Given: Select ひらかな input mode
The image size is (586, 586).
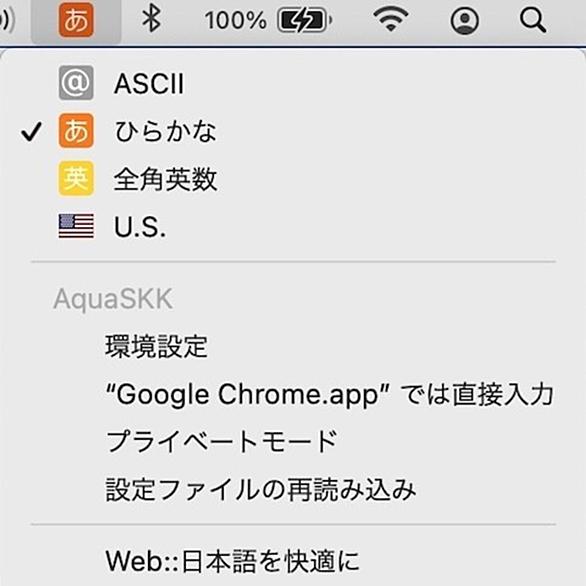Looking at the screenshot, I should 293,131.
